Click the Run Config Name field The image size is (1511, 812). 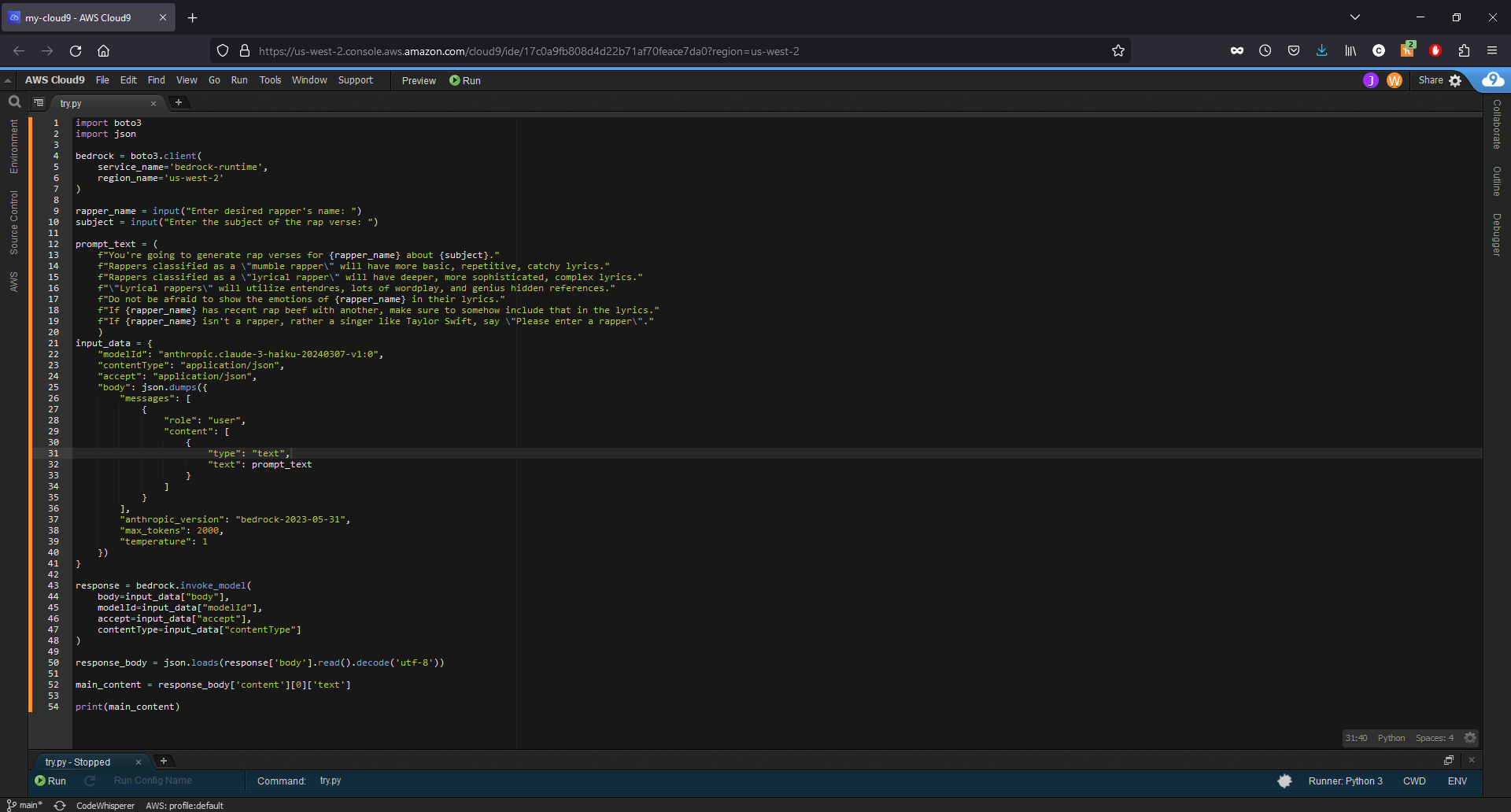153,781
